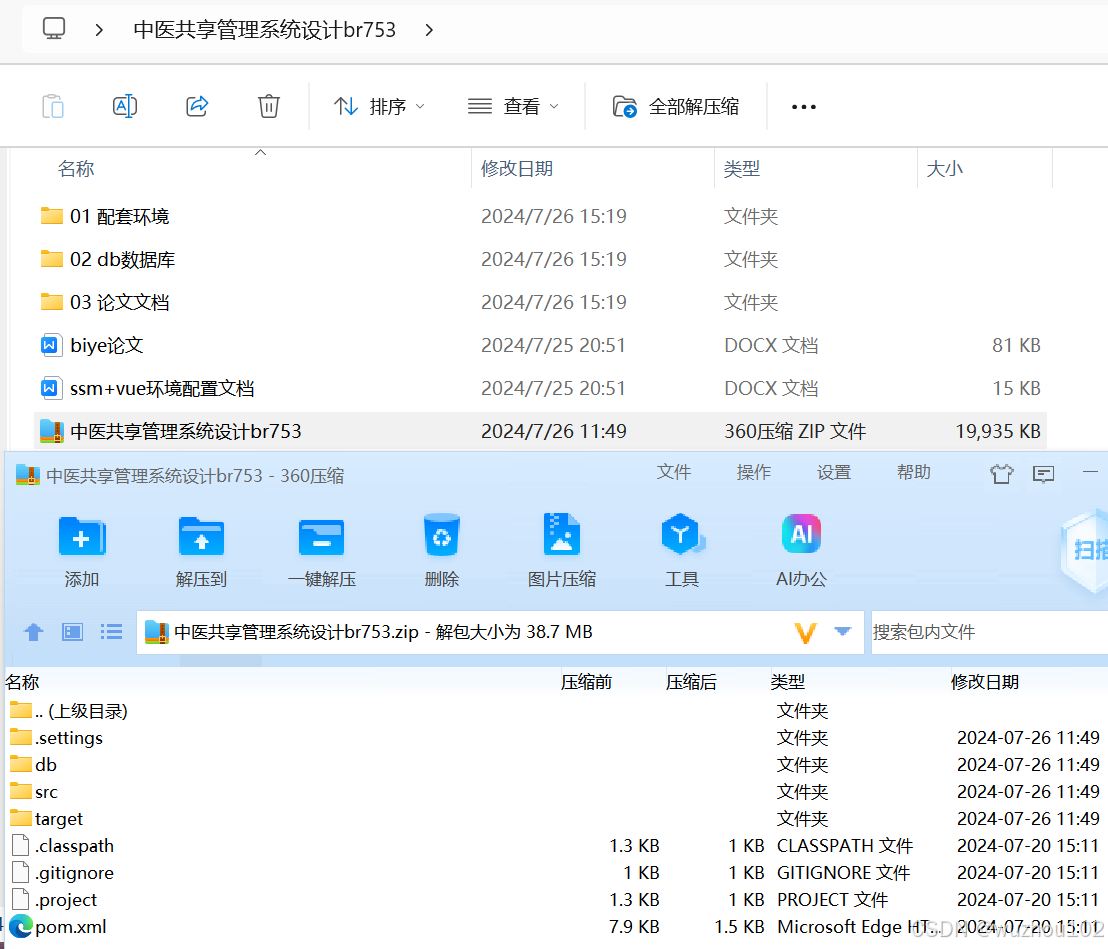Select the biye论文 DOCX file
This screenshot has height=949, width=1108.
pyautogui.click(x=541, y=346)
